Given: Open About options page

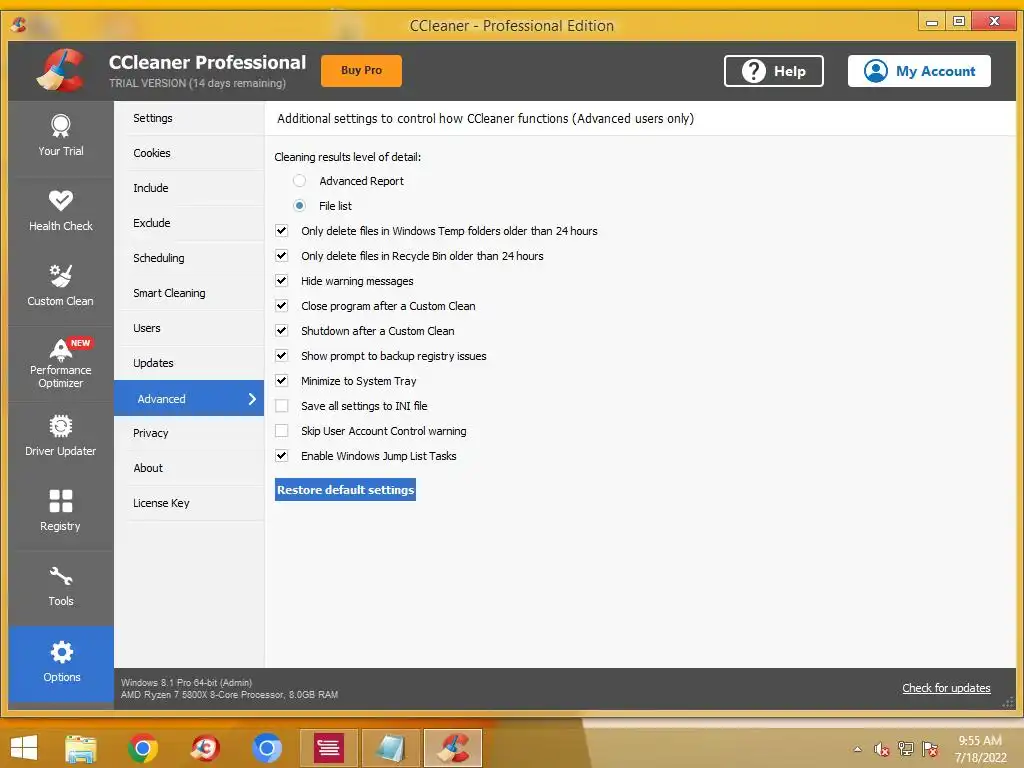Looking at the screenshot, I should (x=189, y=468).
